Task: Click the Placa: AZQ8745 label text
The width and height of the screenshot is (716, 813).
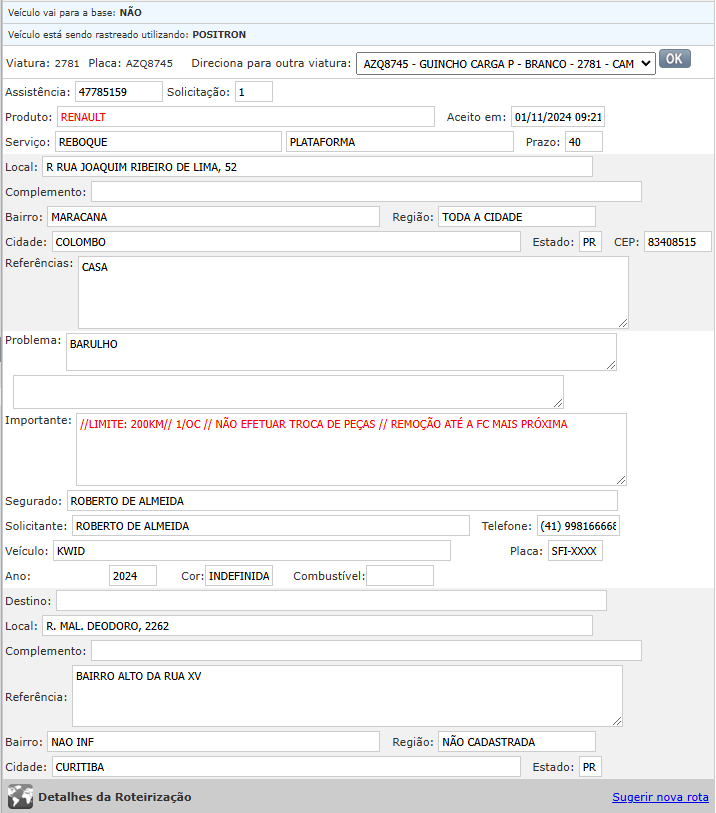Action: [x=130, y=63]
